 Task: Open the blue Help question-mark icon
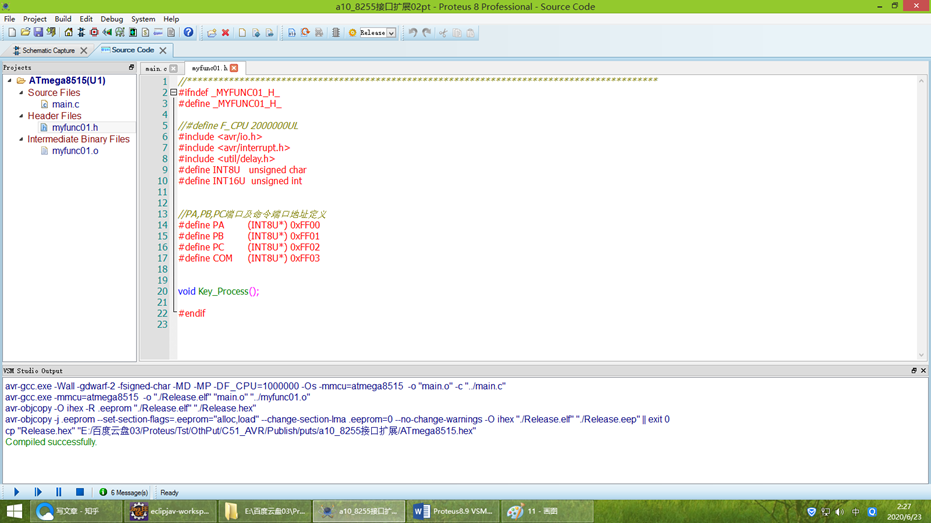point(188,33)
